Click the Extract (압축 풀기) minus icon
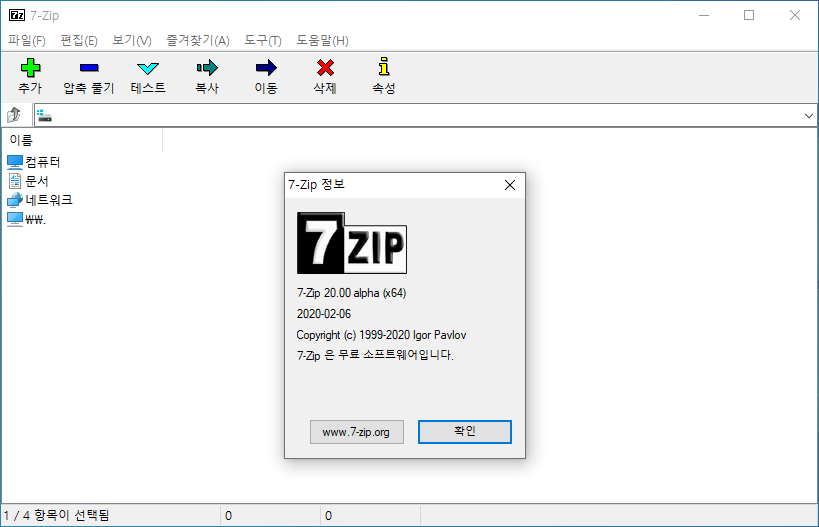Screen dimensions: 819x527 89,68
